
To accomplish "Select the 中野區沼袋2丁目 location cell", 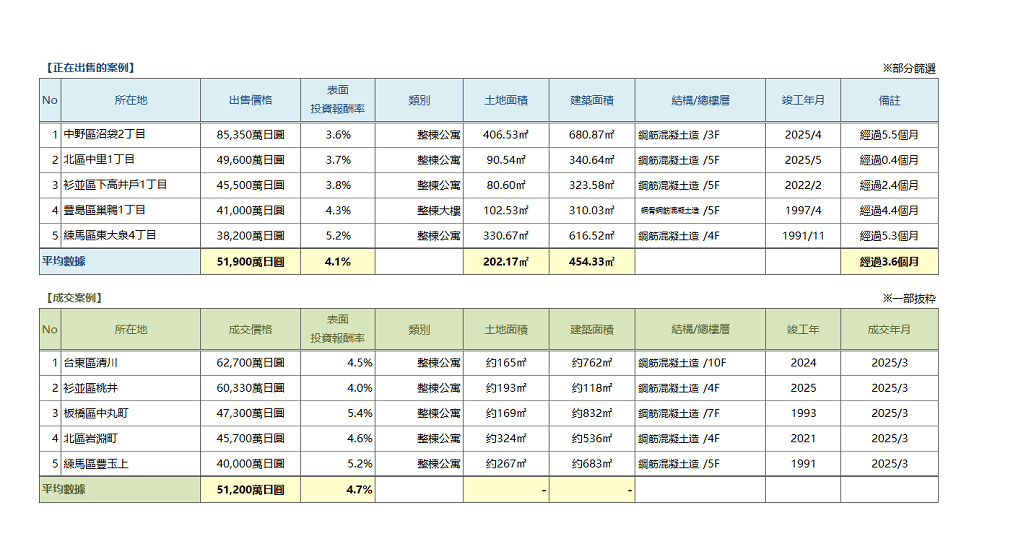I will [x=130, y=134].
